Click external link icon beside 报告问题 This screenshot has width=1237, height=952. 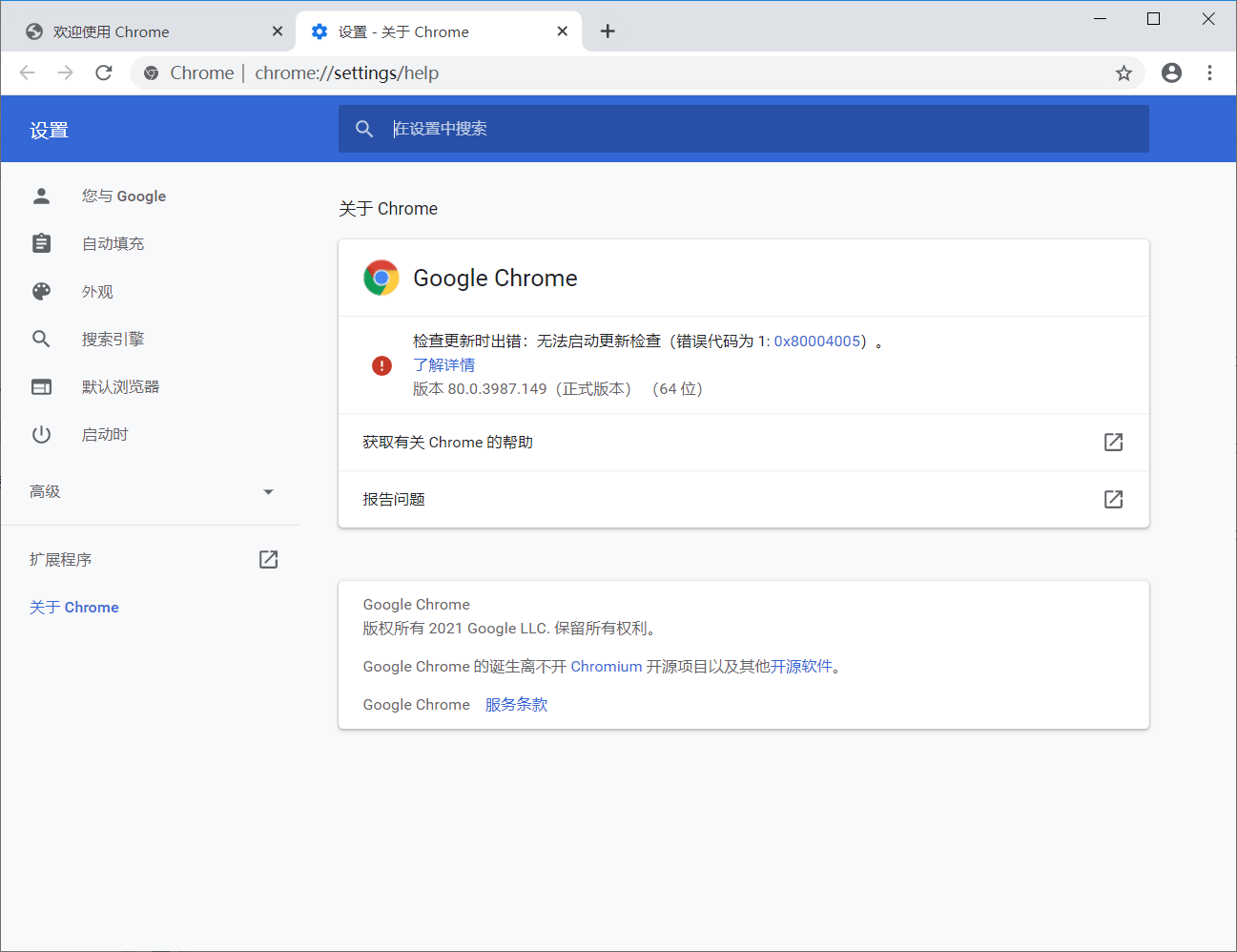point(1113,499)
